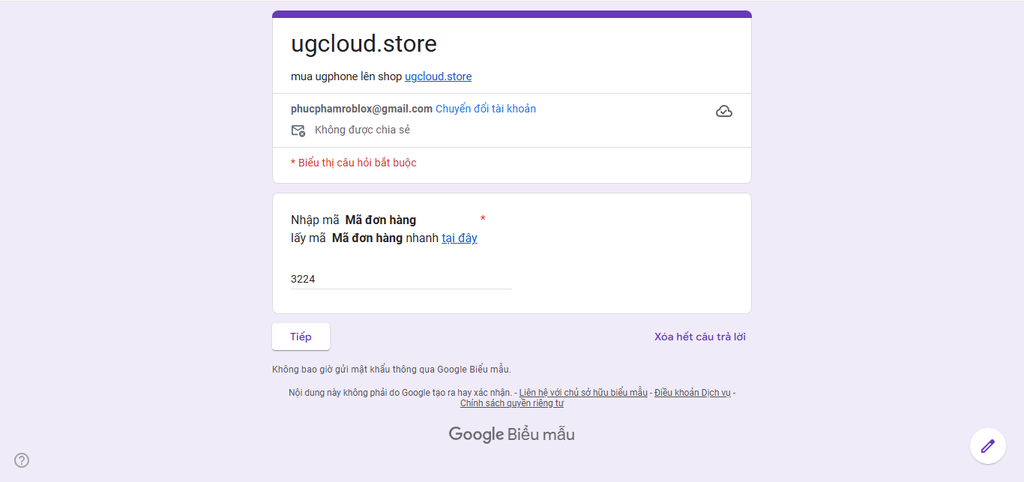Open Liên hệ với chủ sở hữu biểu mẫu

coord(583,393)
